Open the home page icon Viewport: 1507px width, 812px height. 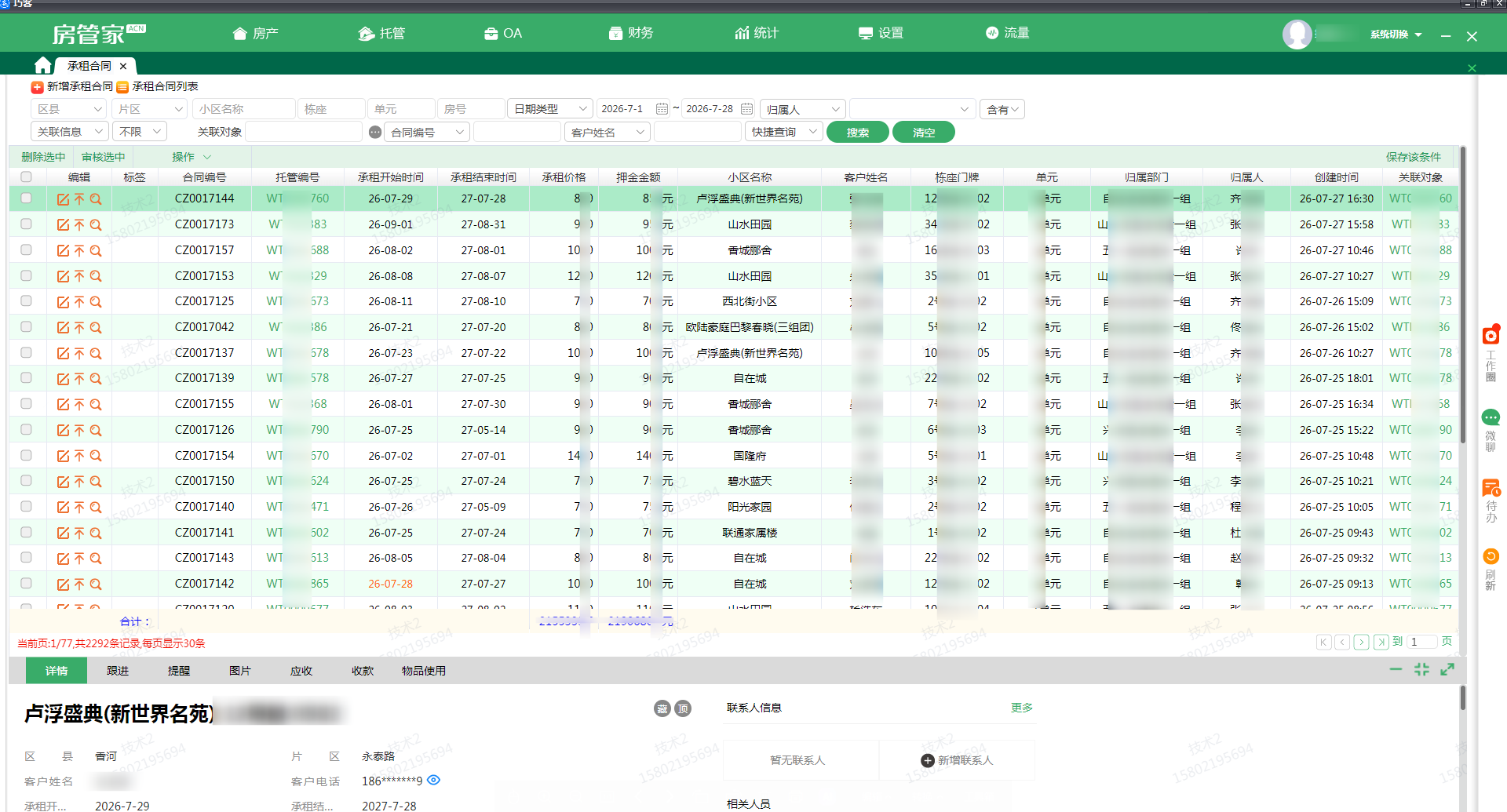(43, 66)
